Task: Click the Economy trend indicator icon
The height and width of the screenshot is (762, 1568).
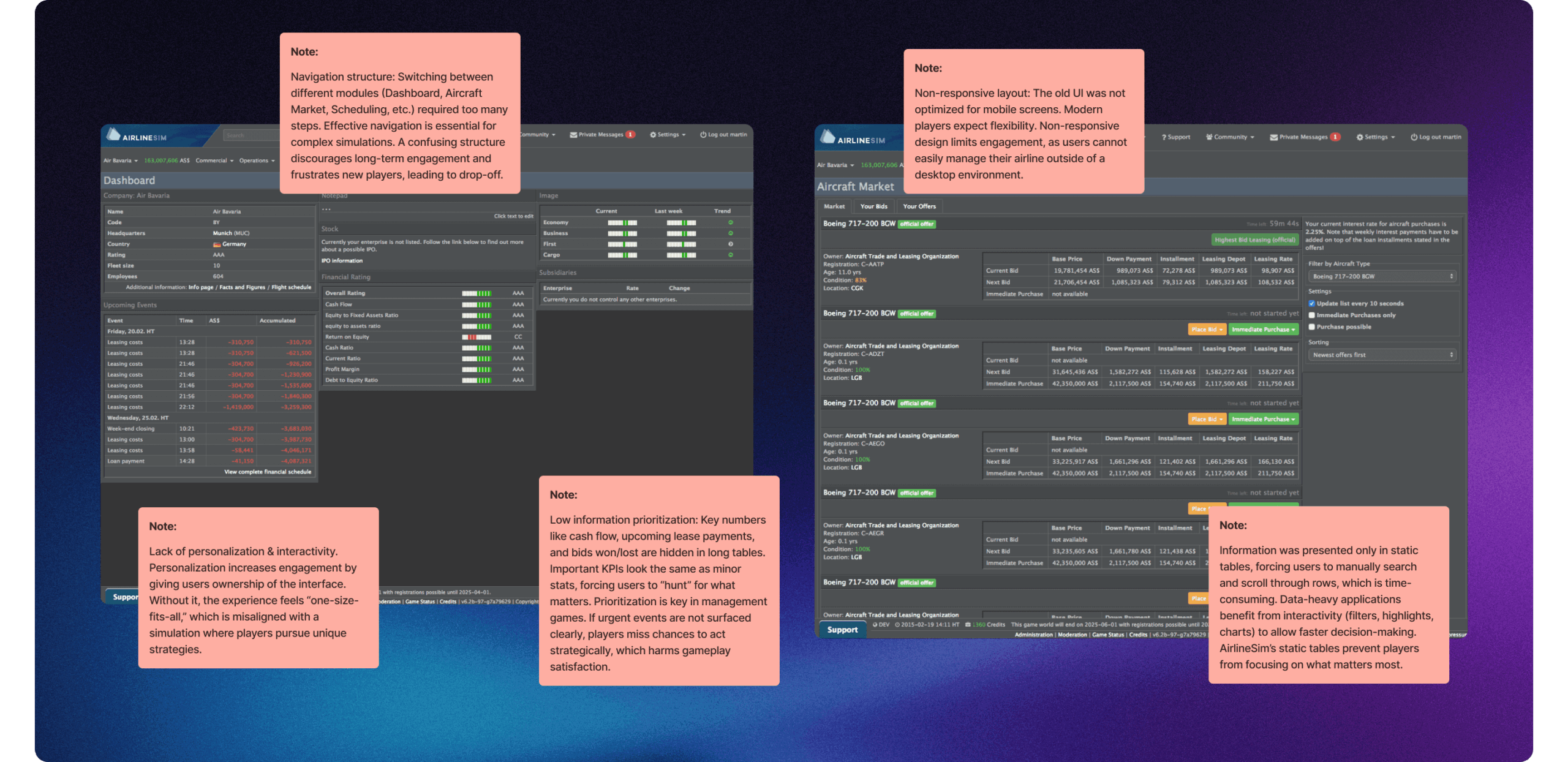Action: coord(730,222)
